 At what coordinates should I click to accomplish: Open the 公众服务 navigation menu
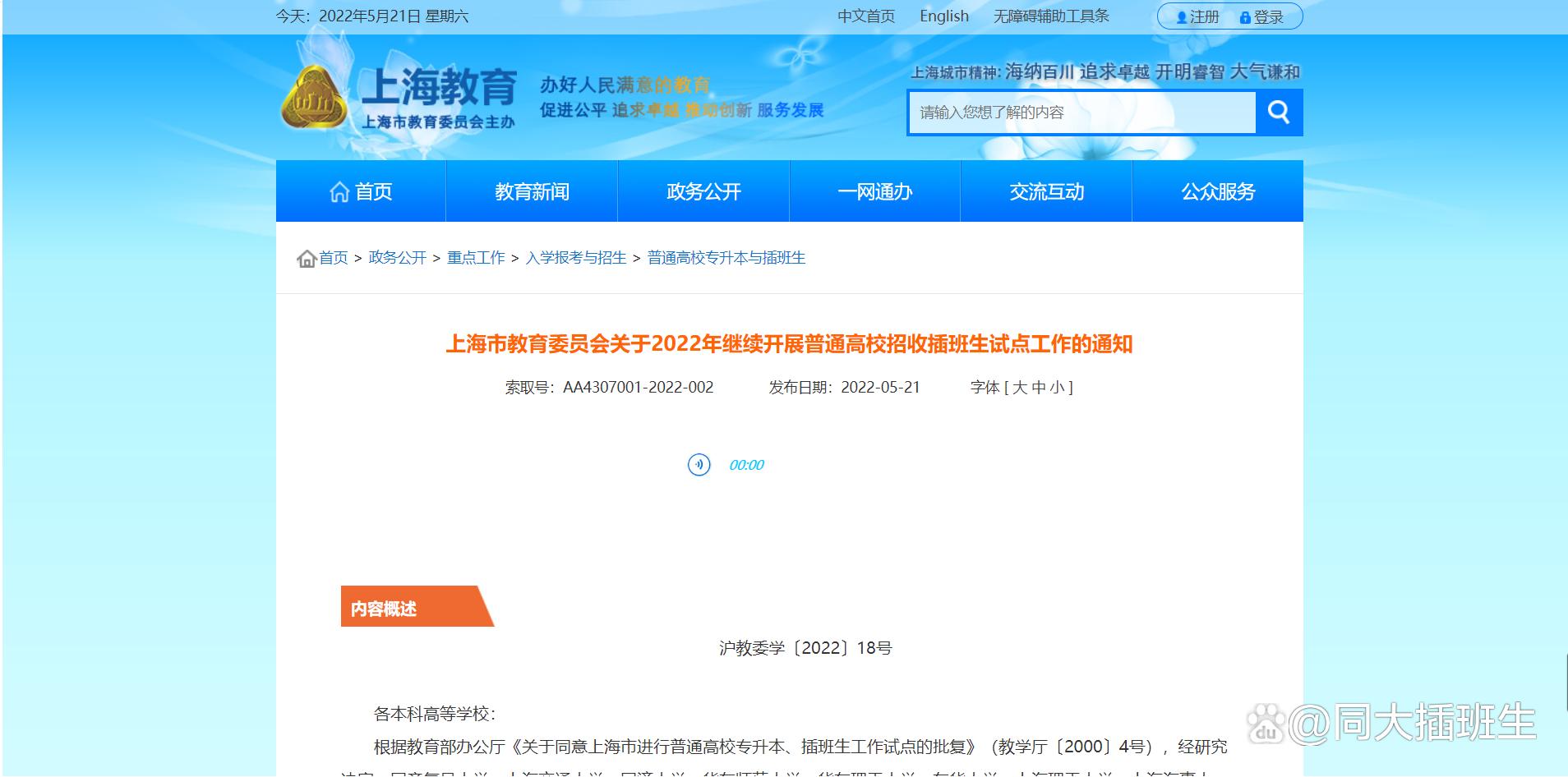1217,191
